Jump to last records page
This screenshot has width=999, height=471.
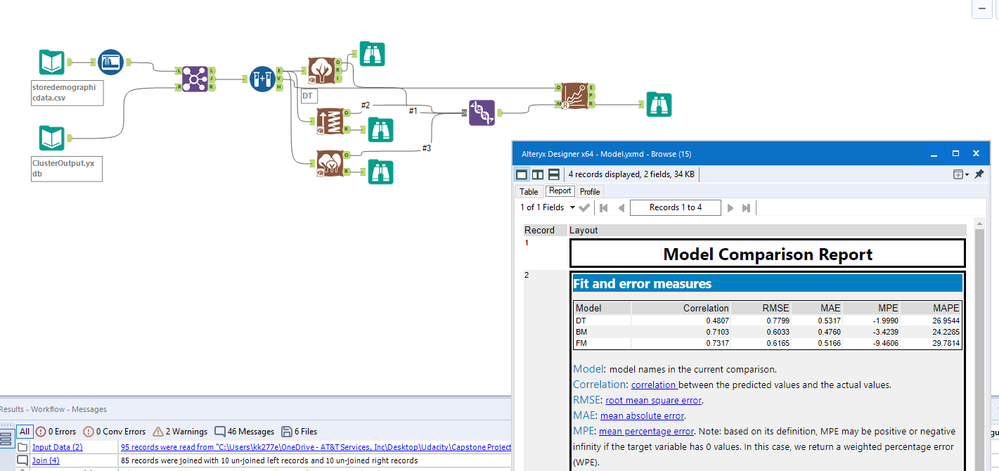[746, 207]
